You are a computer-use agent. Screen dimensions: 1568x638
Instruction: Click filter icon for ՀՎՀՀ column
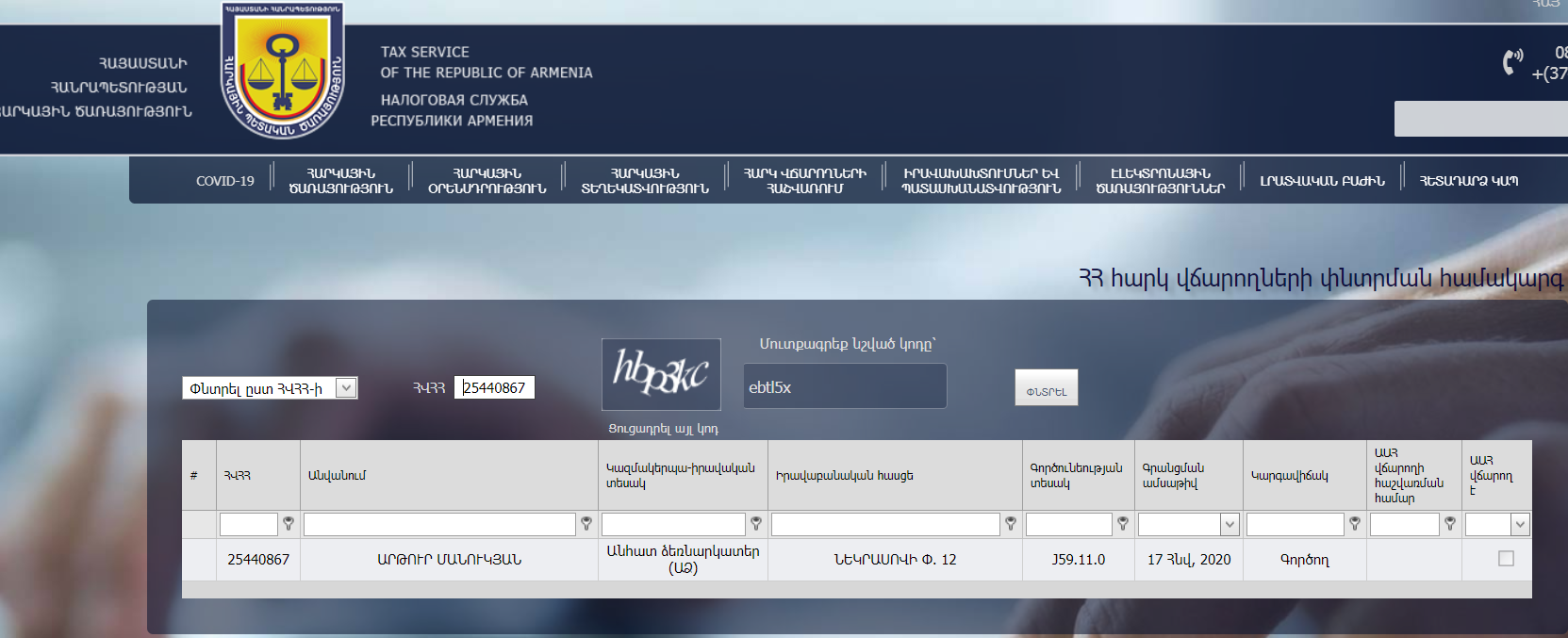[289, 524]
